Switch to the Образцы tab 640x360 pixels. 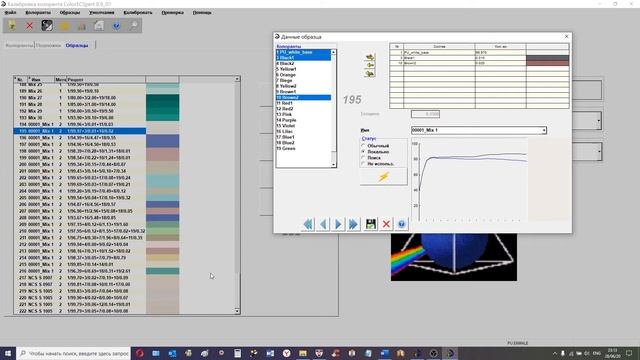tap(77, 45)
